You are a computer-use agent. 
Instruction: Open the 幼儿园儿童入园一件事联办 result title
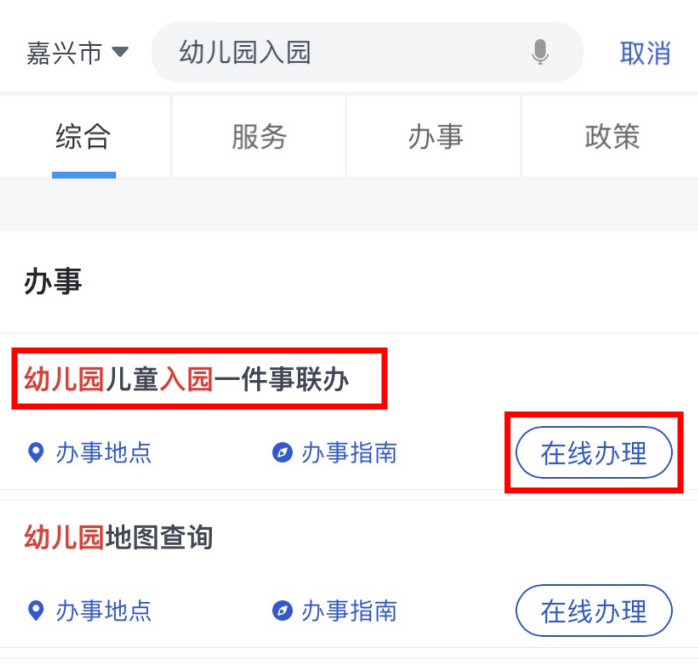click(187, 379)
